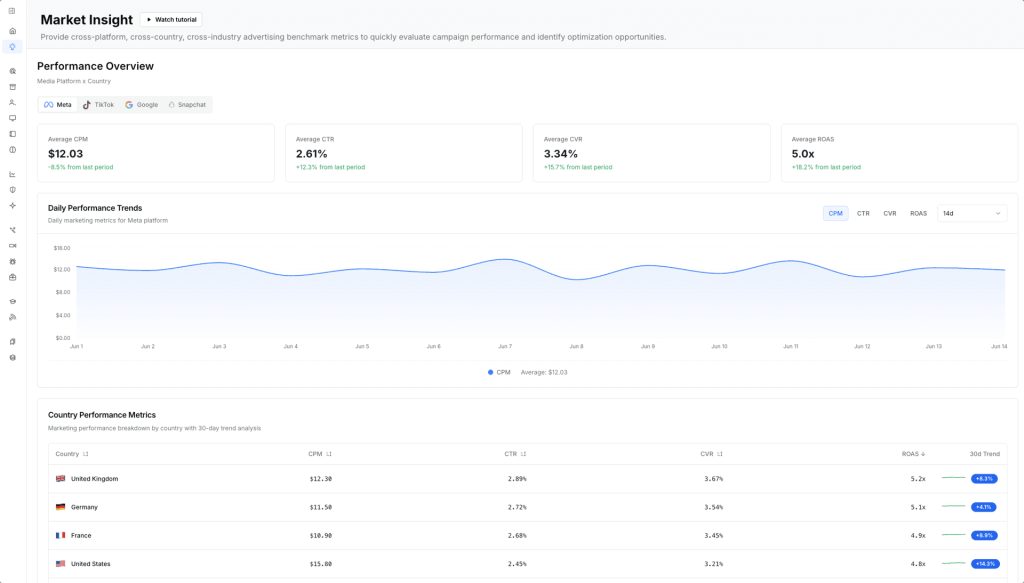Select CTR metric in Daily Performance Trends

(x=863, y=213)
